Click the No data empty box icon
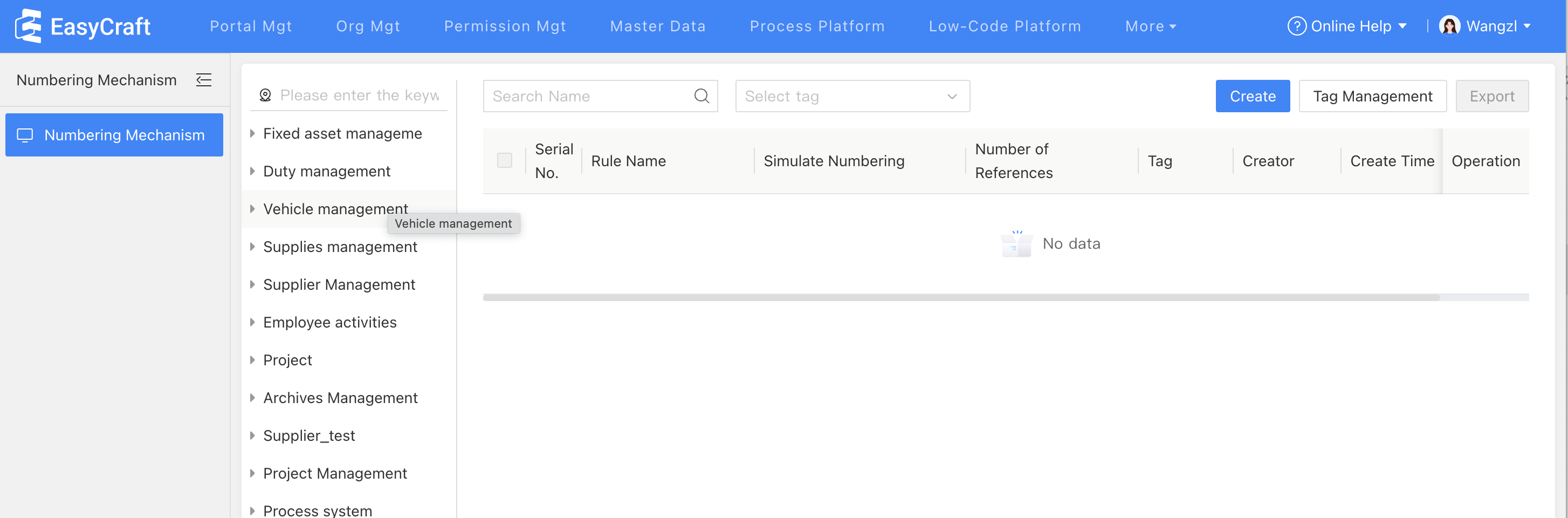The image size is (1568, 518). (1016, 244)
